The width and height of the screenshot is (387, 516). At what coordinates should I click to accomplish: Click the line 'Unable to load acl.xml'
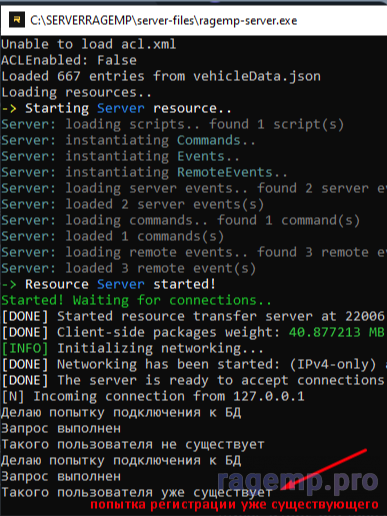tap(89, 44)
